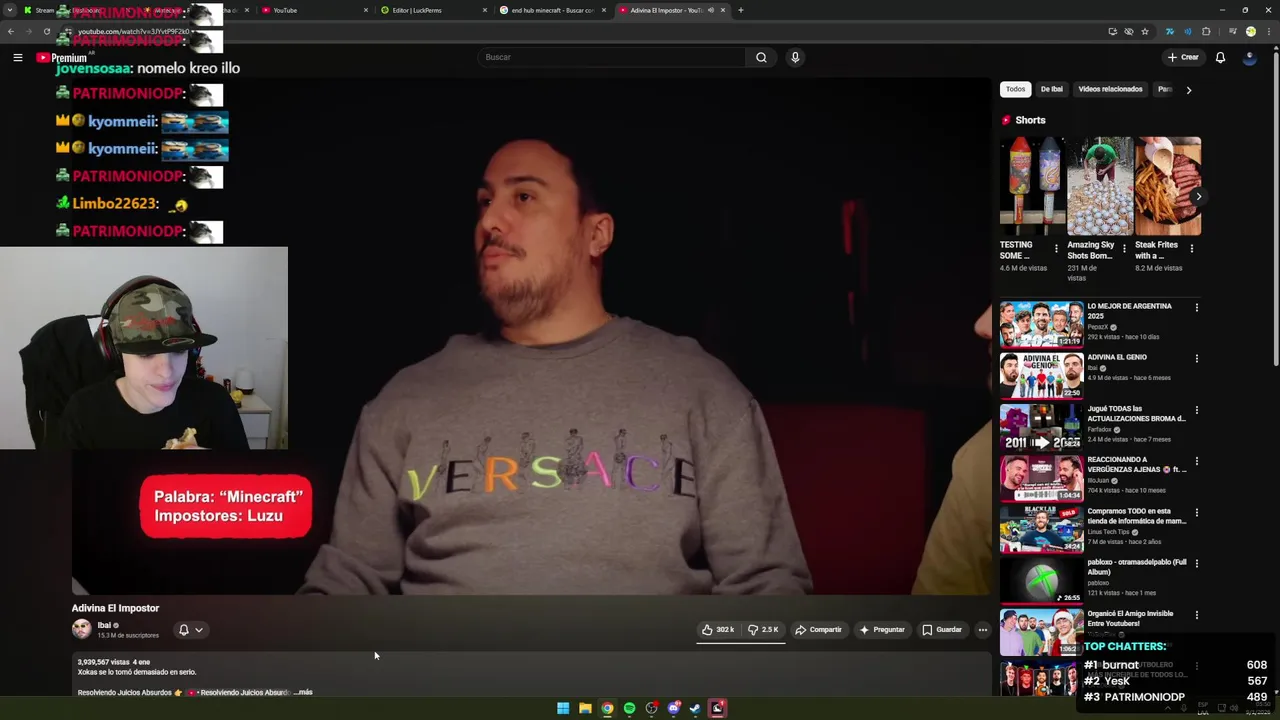Image resolution: width=1280 pixels, height=720 pixels.
Task: Like the video with thumbs up
Action: 718,630
